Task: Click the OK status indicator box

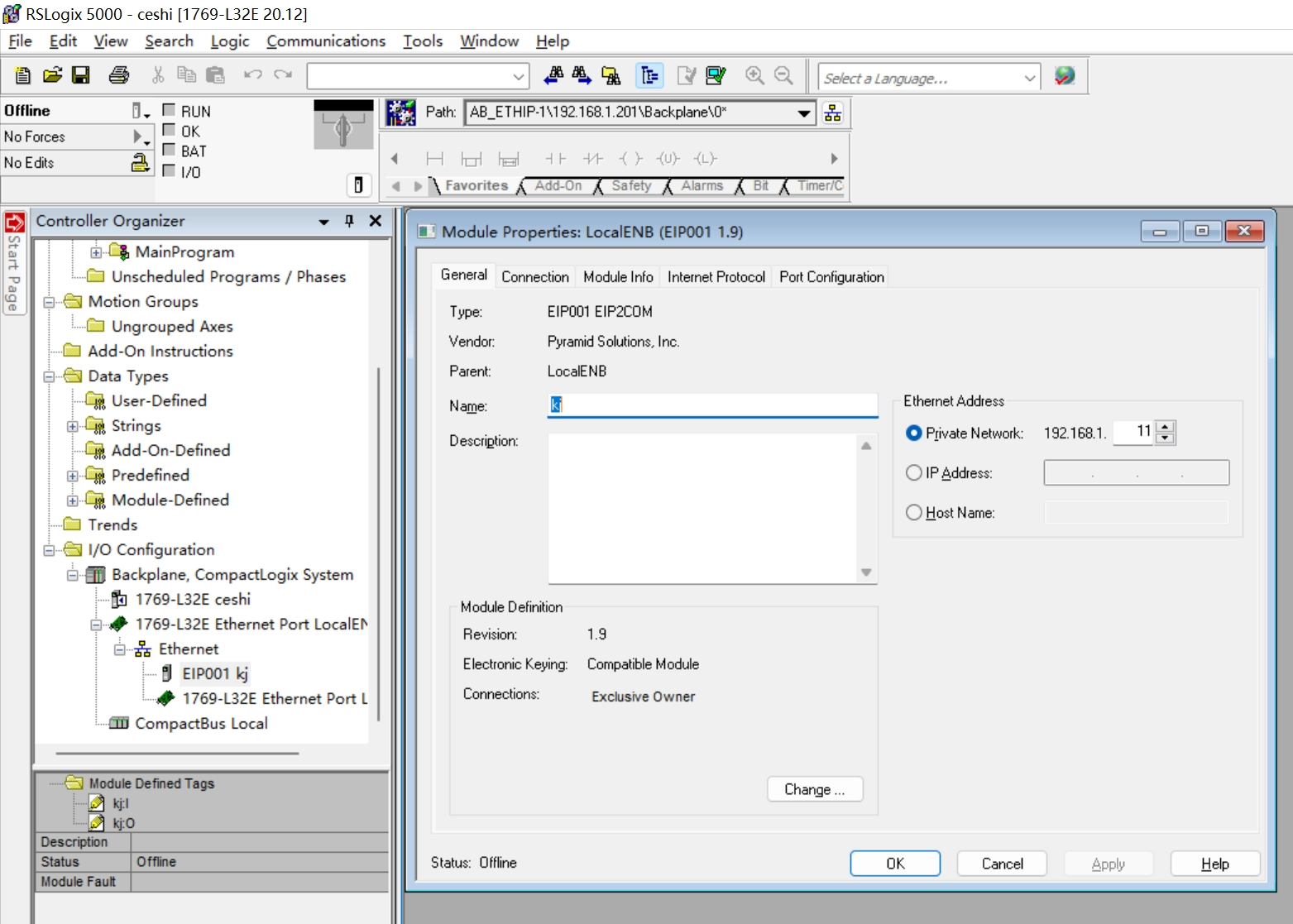Action: [169, 130]
